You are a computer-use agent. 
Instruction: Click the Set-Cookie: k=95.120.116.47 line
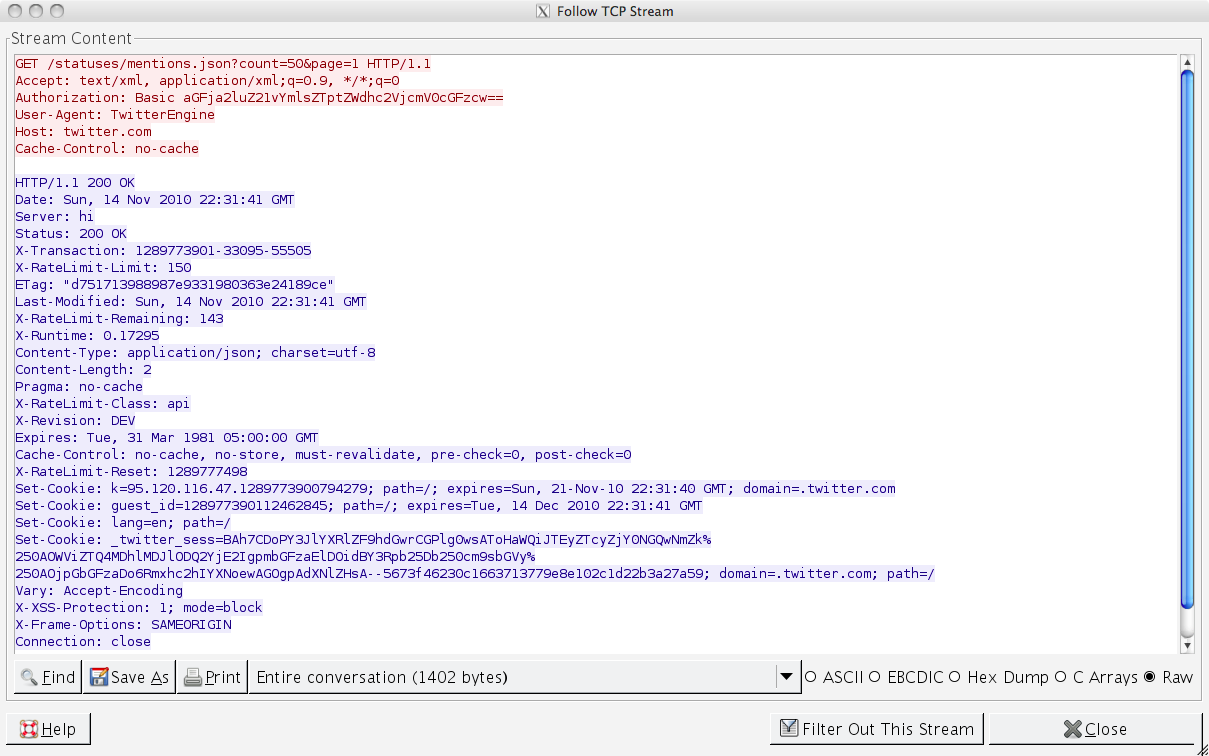455,489
